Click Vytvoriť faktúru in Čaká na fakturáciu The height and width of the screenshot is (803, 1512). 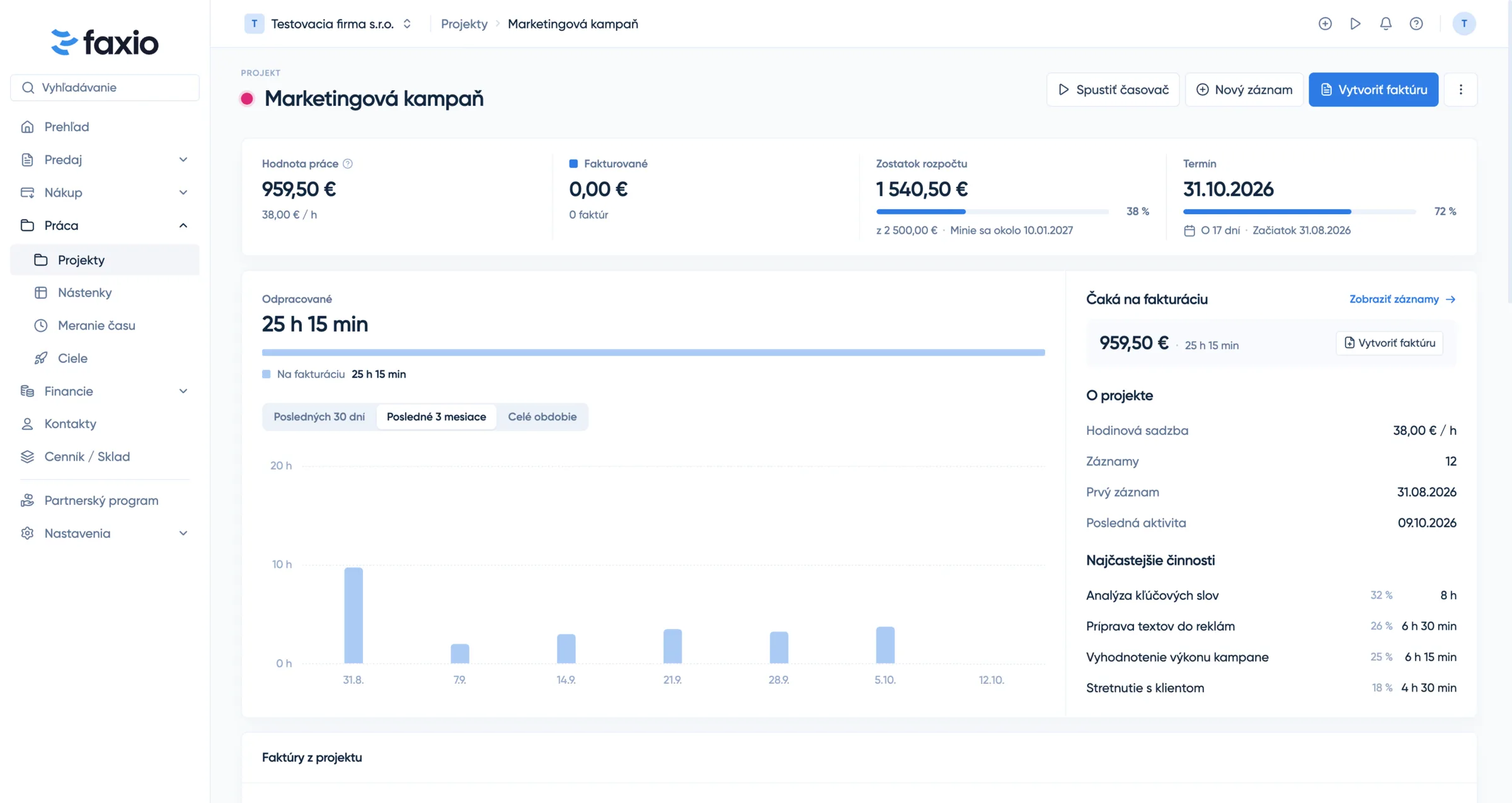tap(1389, 343)
